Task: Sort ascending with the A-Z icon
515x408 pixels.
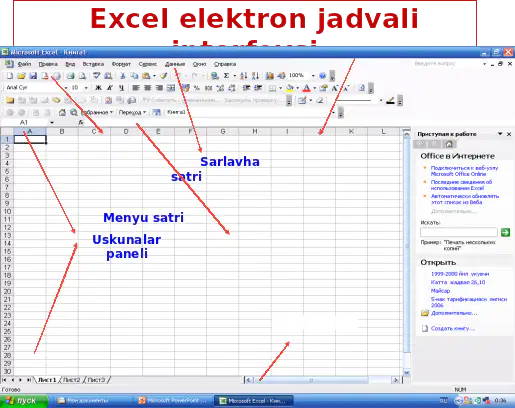Action: (x=244, y=76)
